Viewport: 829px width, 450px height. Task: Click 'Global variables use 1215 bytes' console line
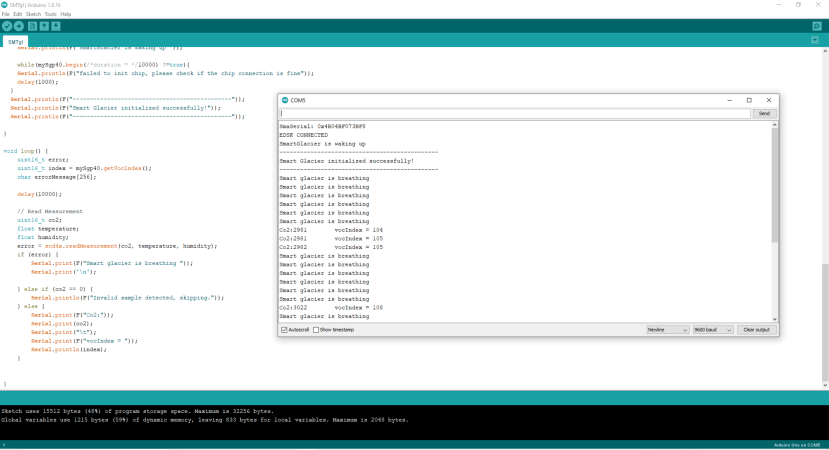205,420
